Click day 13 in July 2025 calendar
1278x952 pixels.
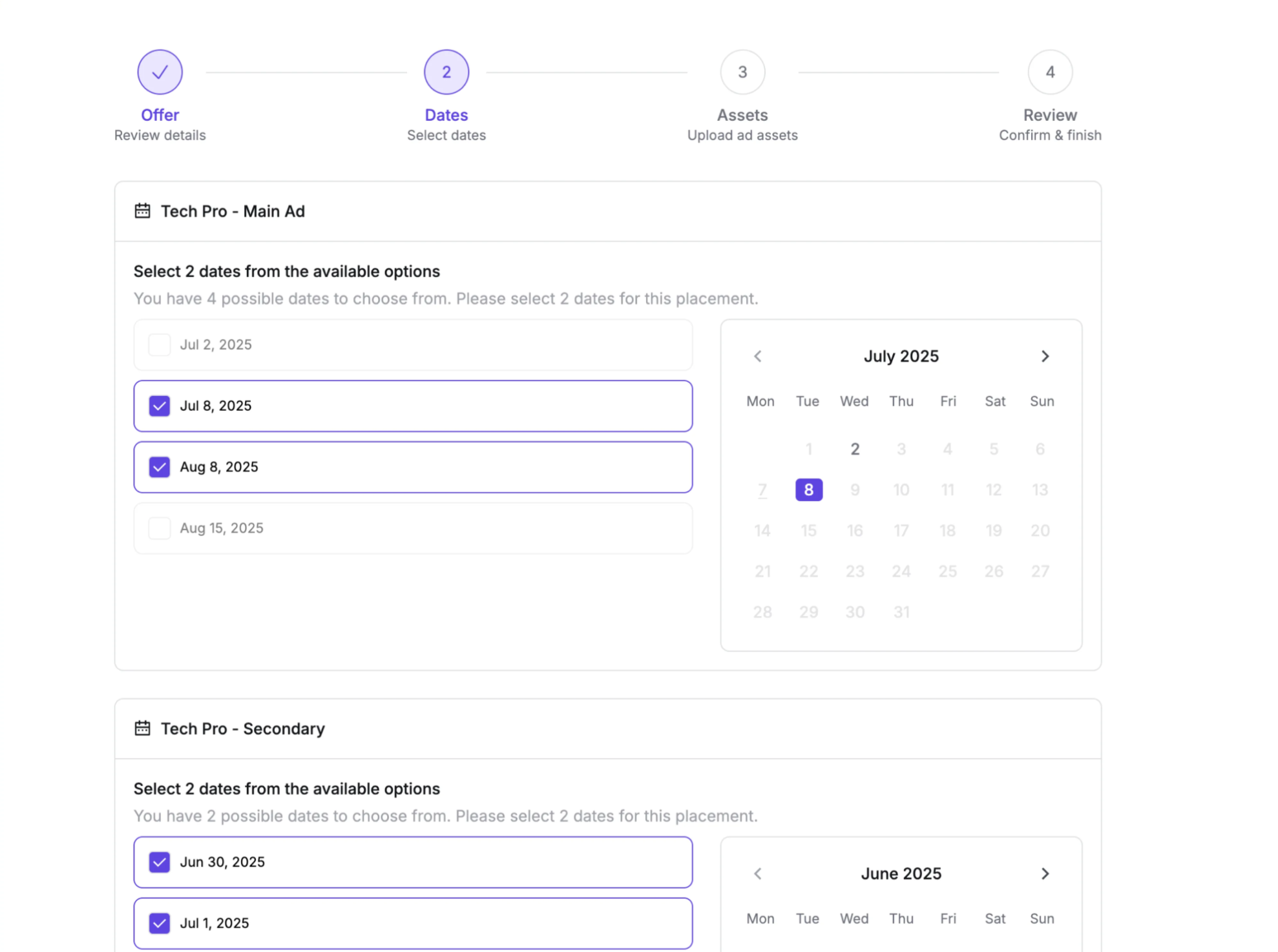[1040, 490]
